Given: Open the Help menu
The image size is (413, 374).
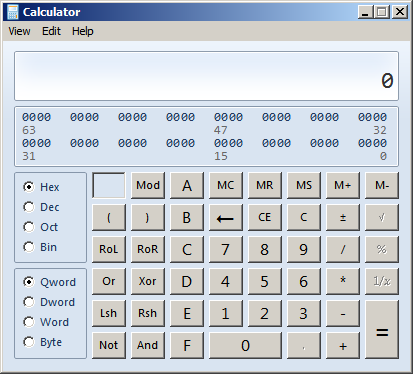Looking at the screenshot, I should click(x=83, y=31).
